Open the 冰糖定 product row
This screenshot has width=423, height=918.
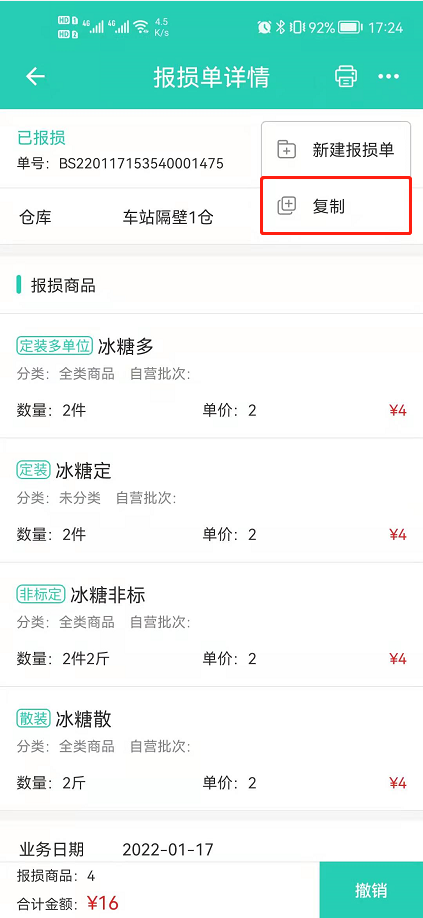[x=211, y=501]
